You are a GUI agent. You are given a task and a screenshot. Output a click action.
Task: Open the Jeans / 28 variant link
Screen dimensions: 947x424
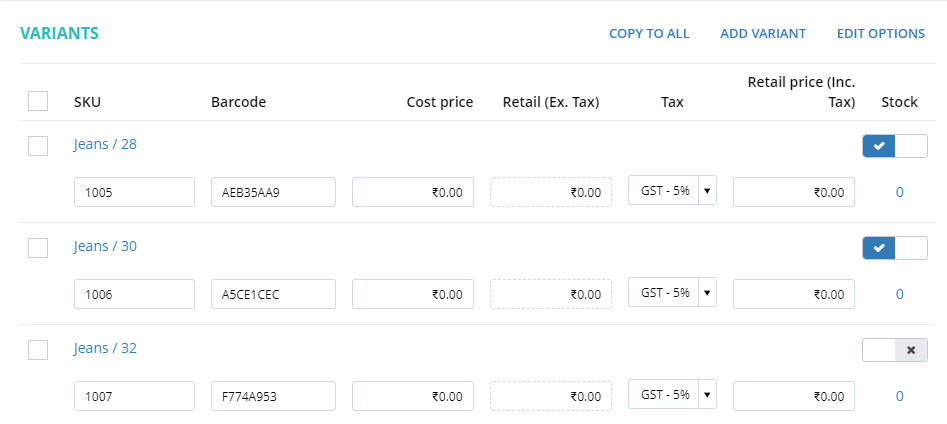105,144
